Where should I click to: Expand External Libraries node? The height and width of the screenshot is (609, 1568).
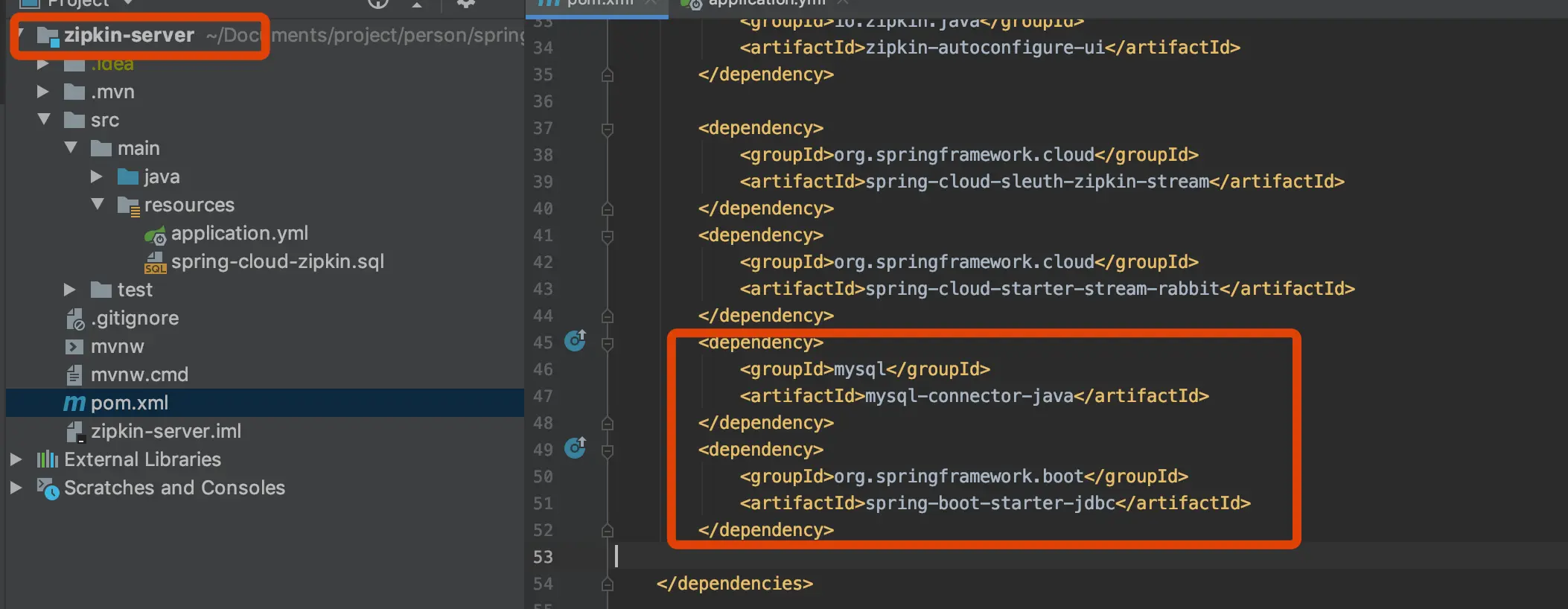tap(16, 459)
